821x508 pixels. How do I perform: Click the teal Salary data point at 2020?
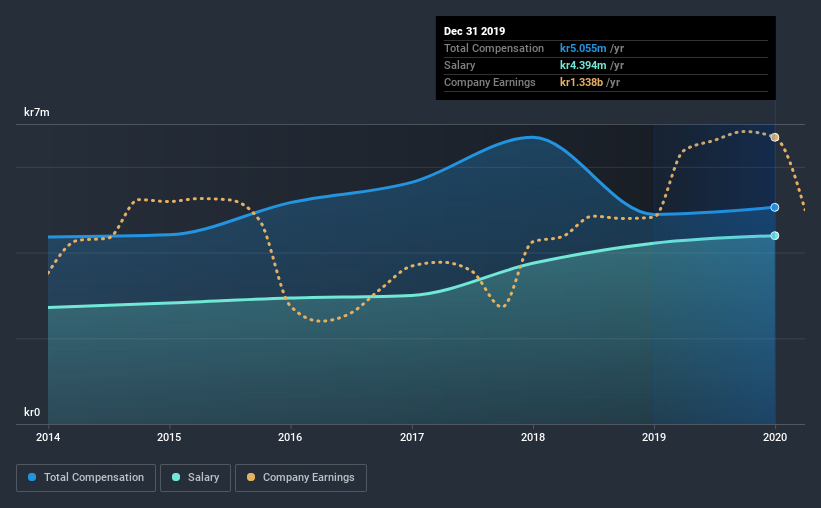click(774, 236)
